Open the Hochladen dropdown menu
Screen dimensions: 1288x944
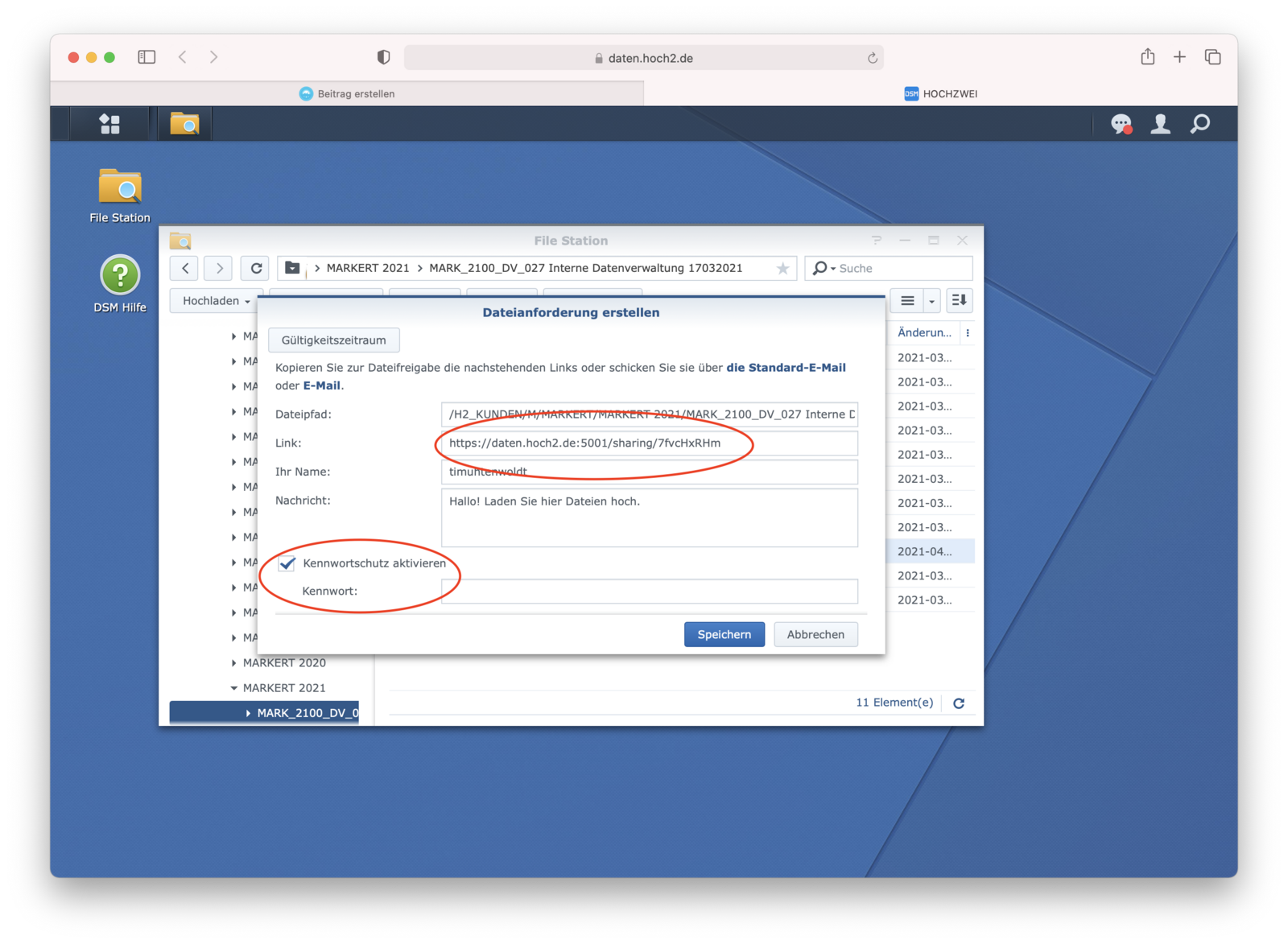coord(216,301)
